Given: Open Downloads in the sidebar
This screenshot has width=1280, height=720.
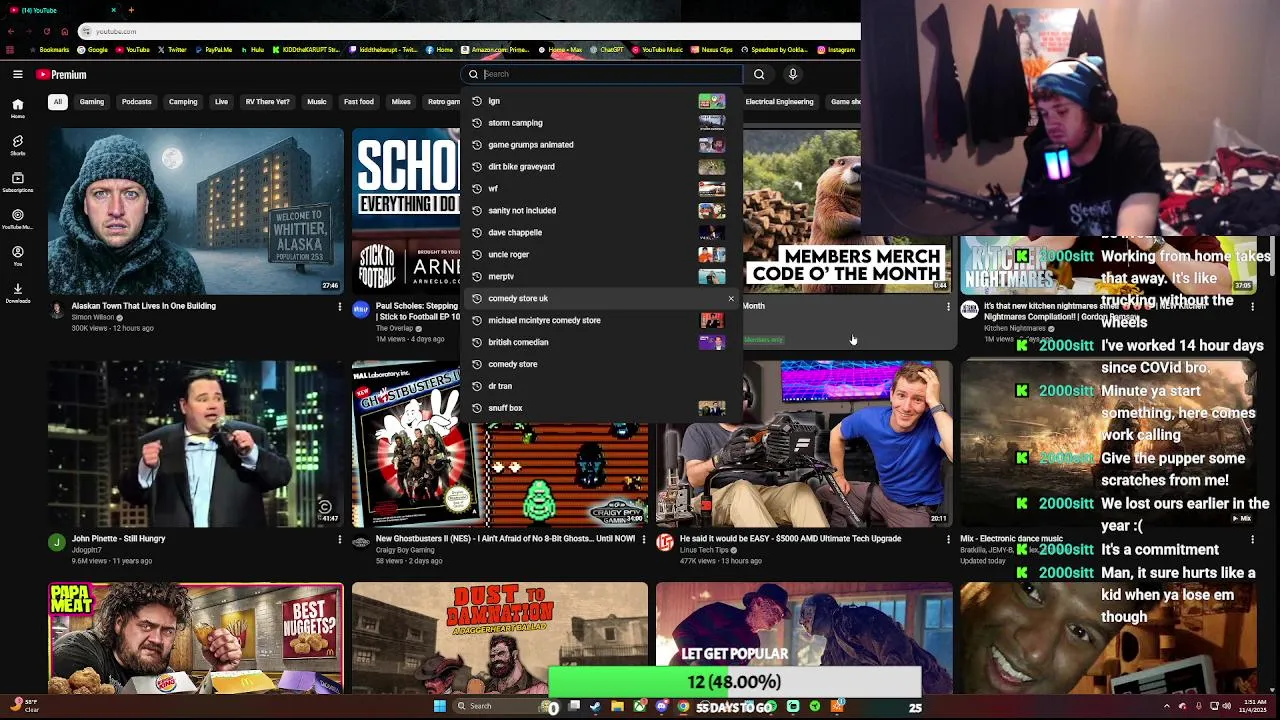Looking at the screenshot, I should [x=17, y=292].
